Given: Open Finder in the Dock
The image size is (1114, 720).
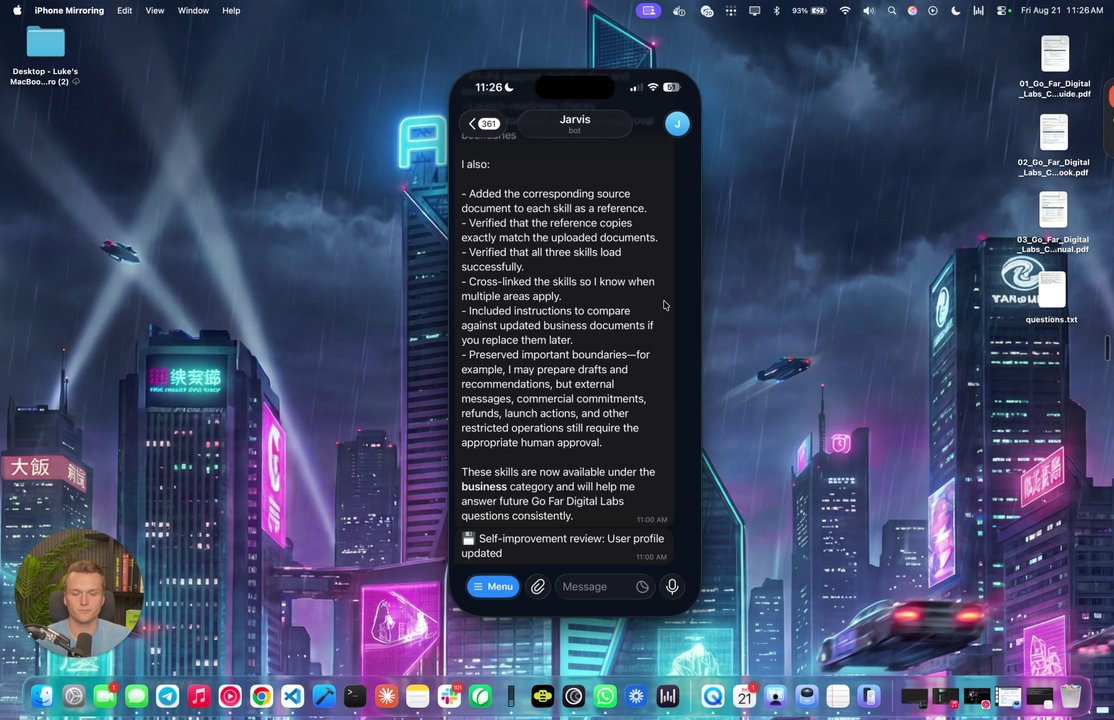Looking at the screenshot, I should pyautogui.click(x=43, y=697).
